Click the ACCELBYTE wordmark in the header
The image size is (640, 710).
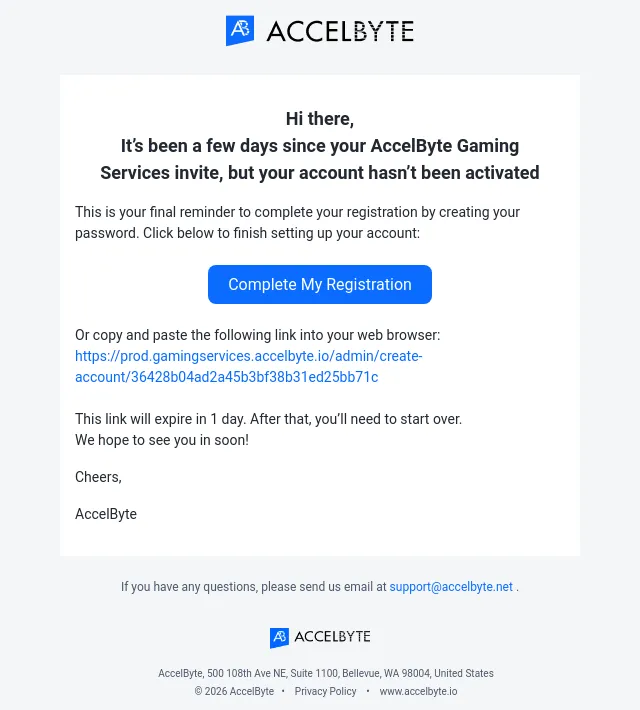[x=340, y=31]
